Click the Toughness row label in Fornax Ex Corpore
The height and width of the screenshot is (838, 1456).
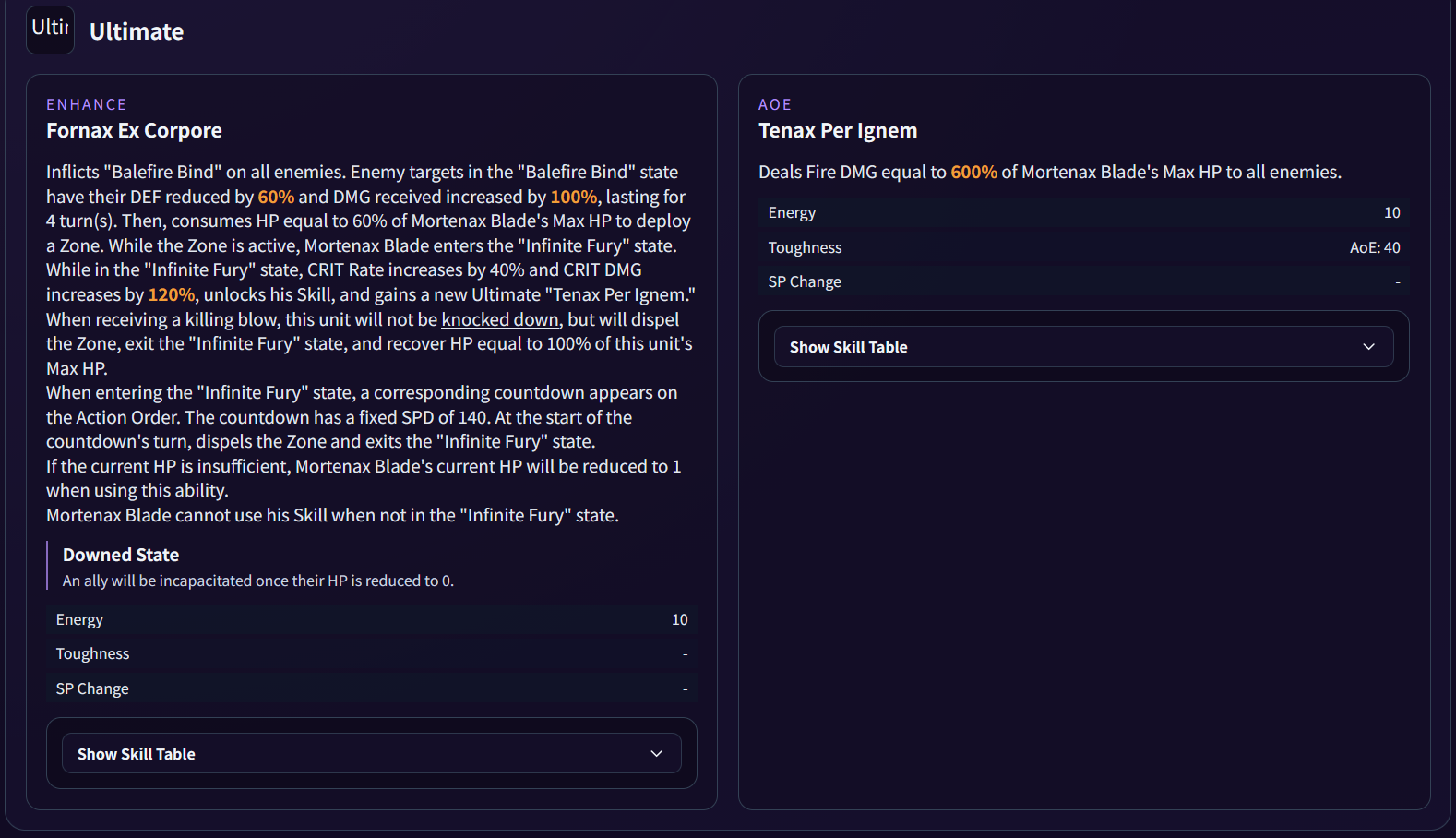92,653
